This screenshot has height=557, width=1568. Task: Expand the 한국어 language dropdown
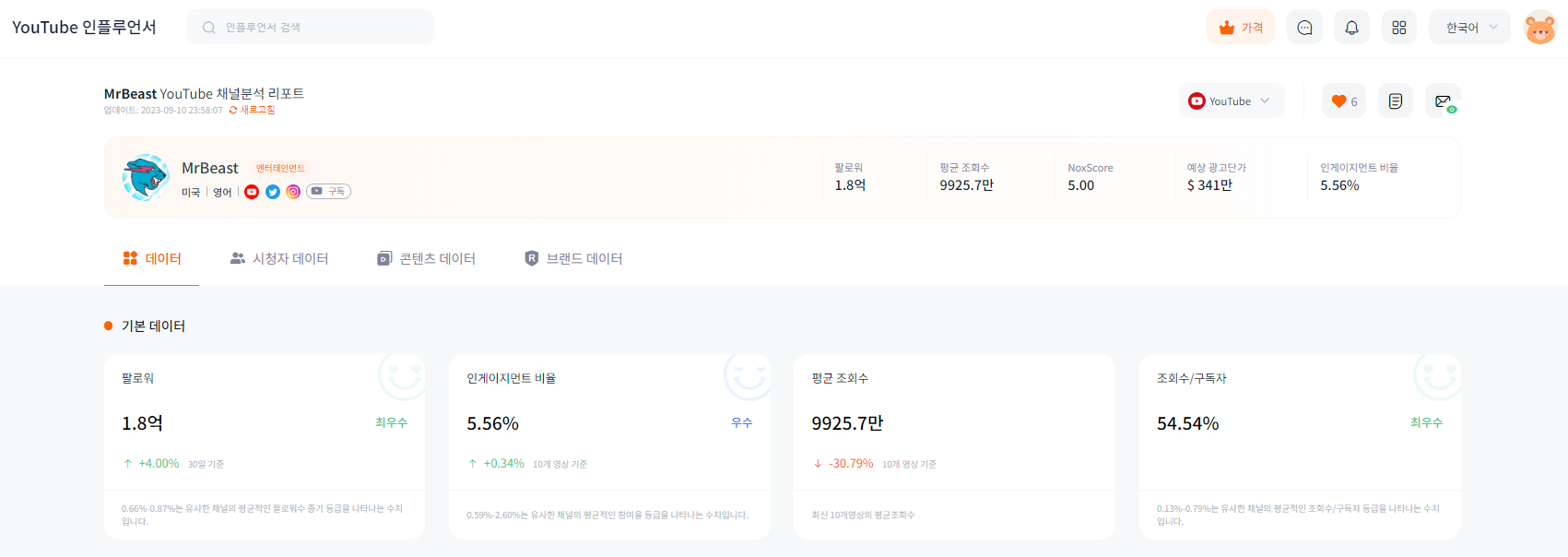(1469, 28)
